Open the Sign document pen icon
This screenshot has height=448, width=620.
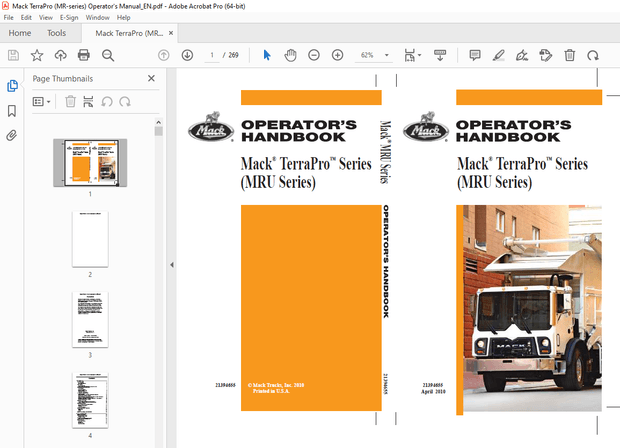[522, 55]
